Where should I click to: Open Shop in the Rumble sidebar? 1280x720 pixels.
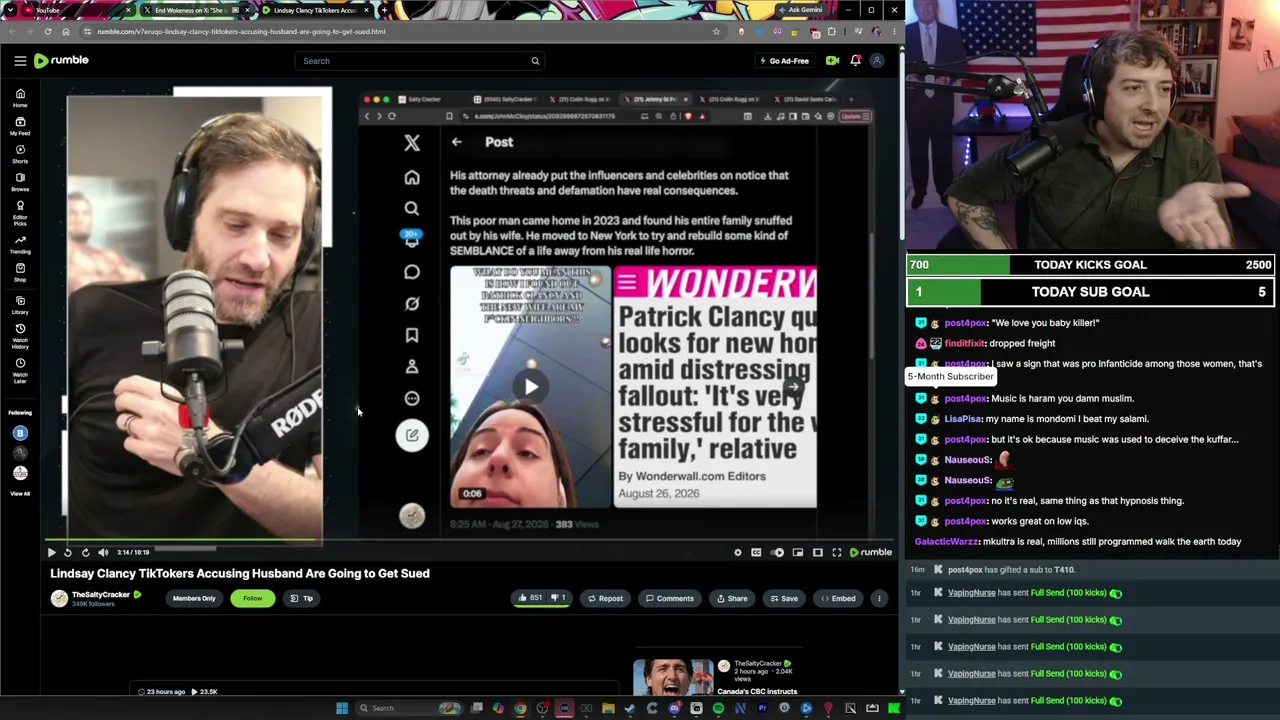(x=20, y=272)
